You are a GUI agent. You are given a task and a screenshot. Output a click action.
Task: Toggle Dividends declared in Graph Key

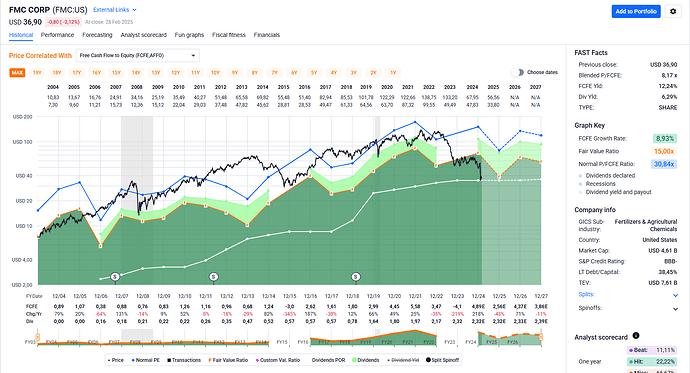point(607,176)
